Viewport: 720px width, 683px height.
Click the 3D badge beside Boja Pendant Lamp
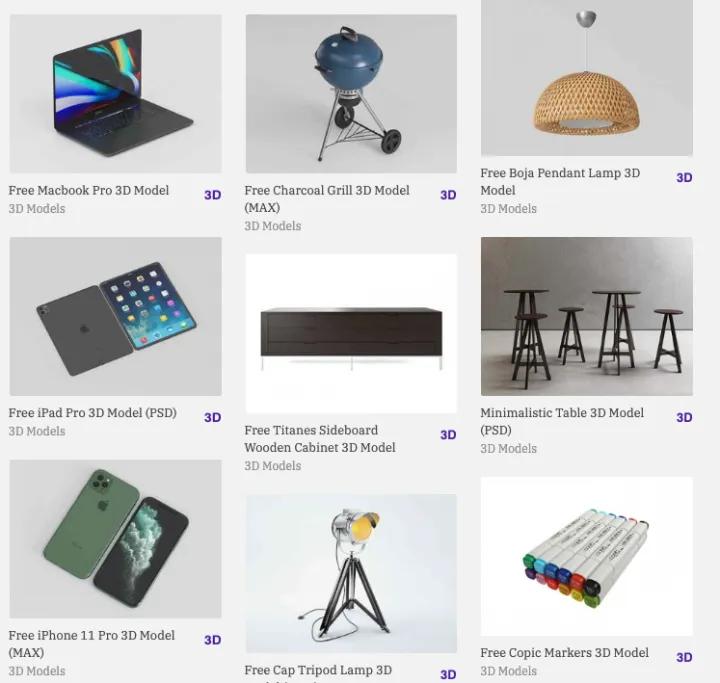click(x=684, y=177)
